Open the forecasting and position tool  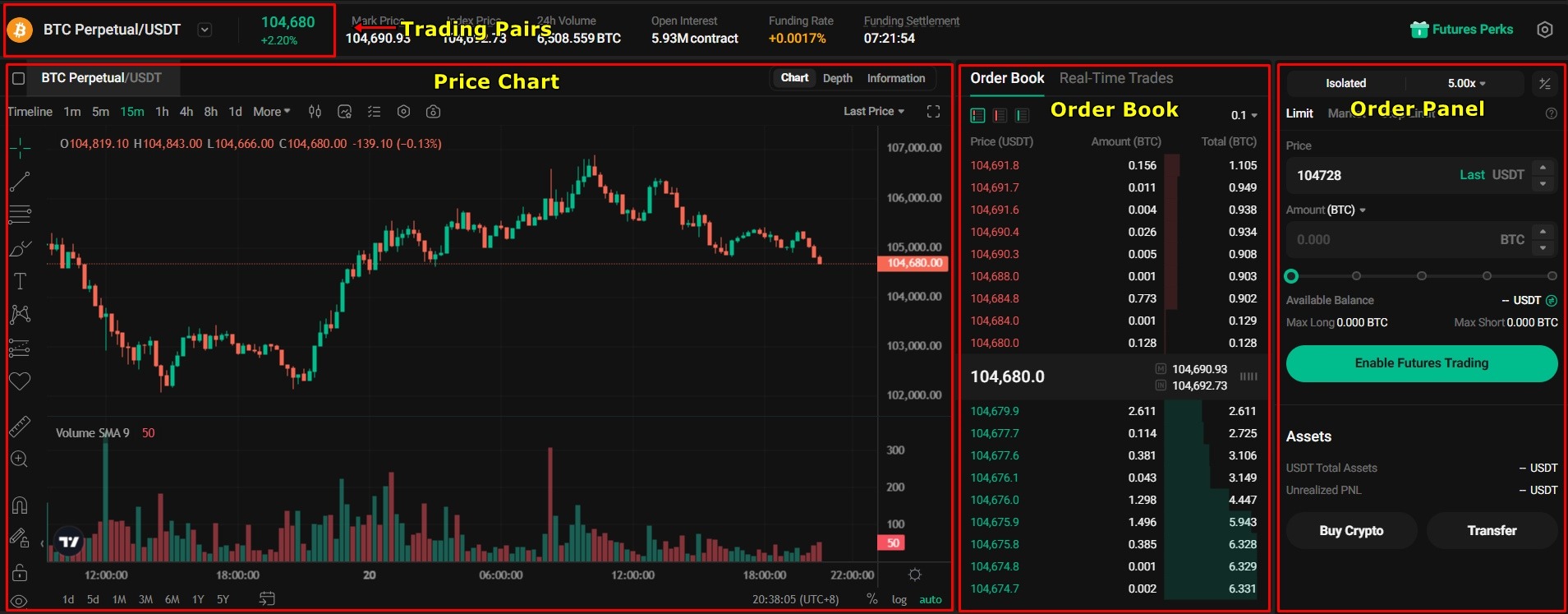pyautogui.click(x=20, y=348)
